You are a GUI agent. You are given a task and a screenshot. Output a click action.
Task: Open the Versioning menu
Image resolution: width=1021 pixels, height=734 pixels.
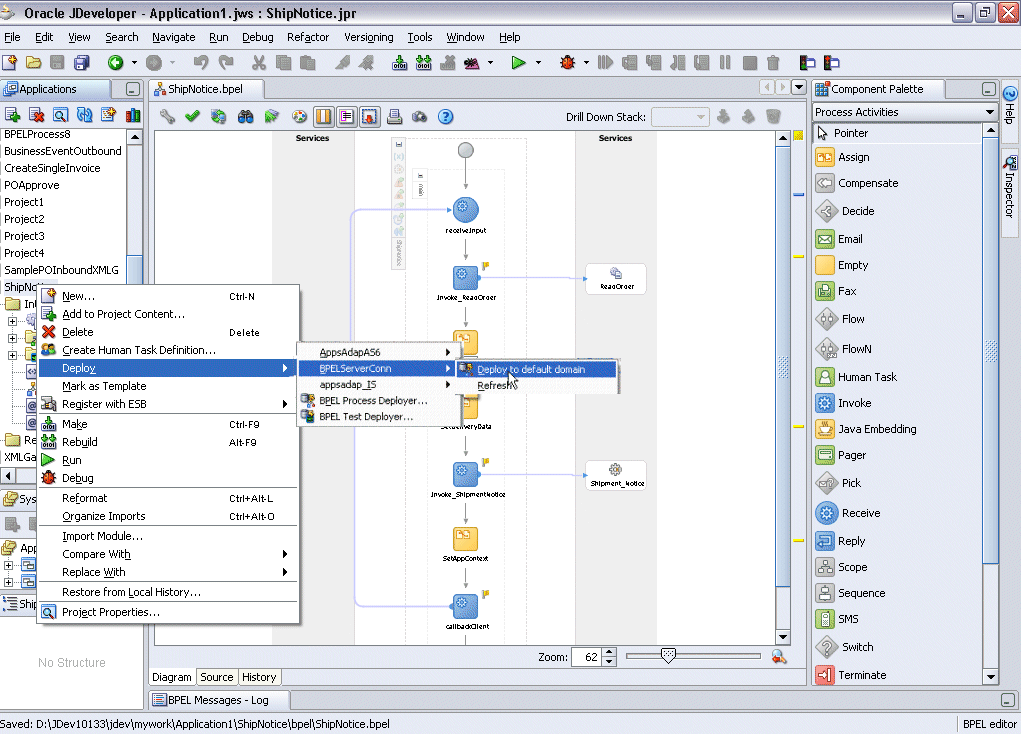pyautogui.click(x=369, y=37)
